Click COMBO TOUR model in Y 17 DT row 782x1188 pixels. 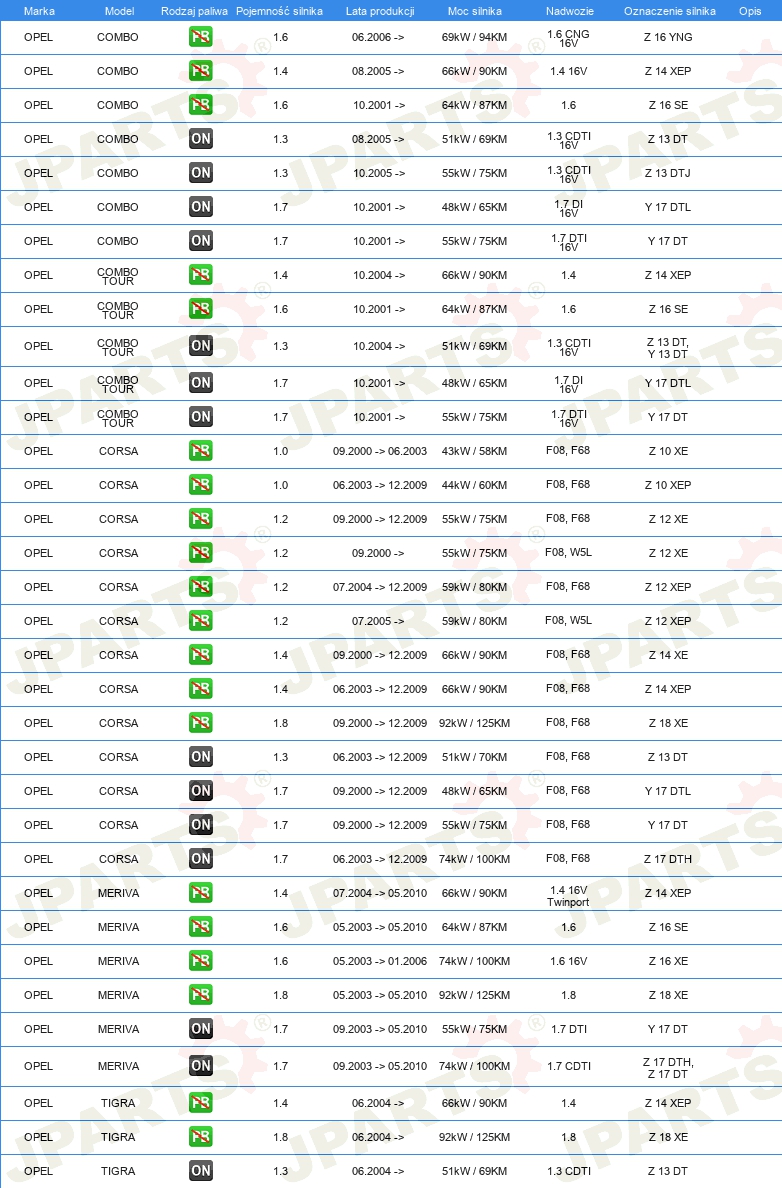coord(117,418)
